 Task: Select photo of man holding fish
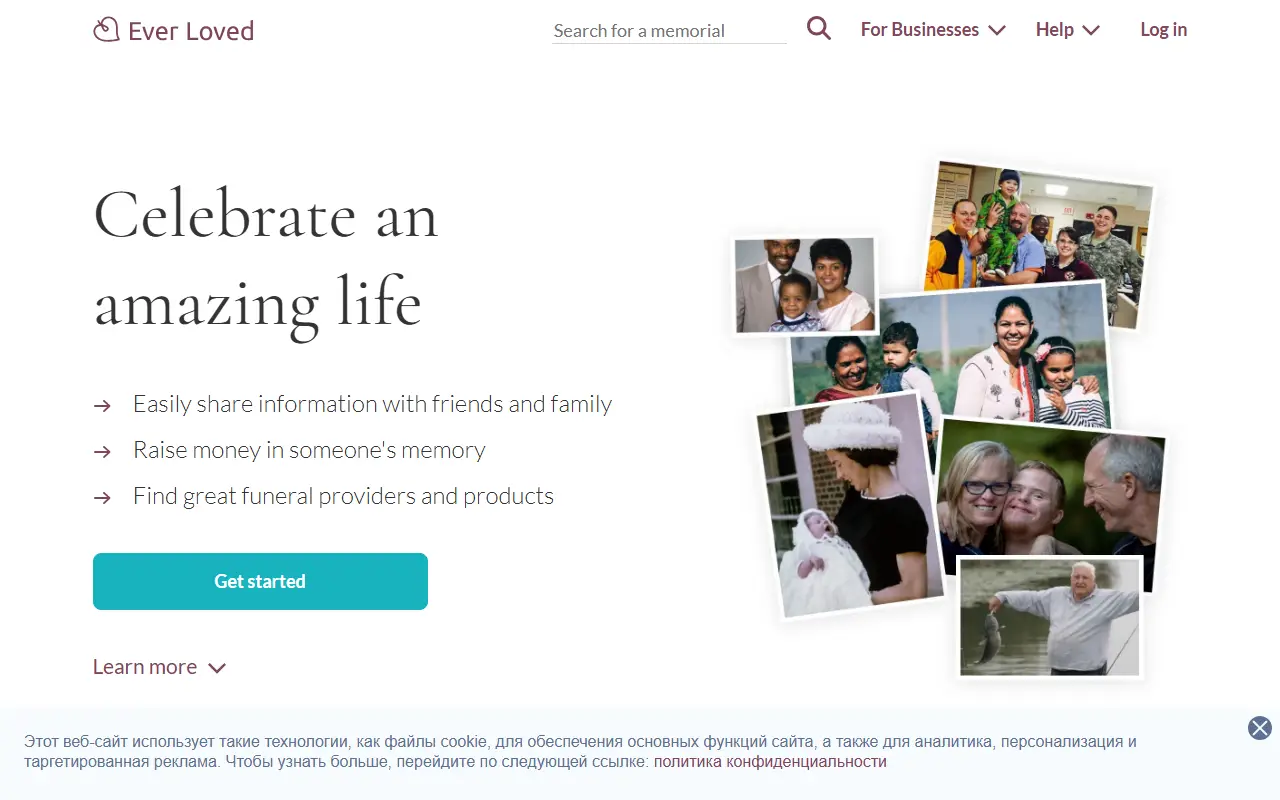[x=1050, y=617]
